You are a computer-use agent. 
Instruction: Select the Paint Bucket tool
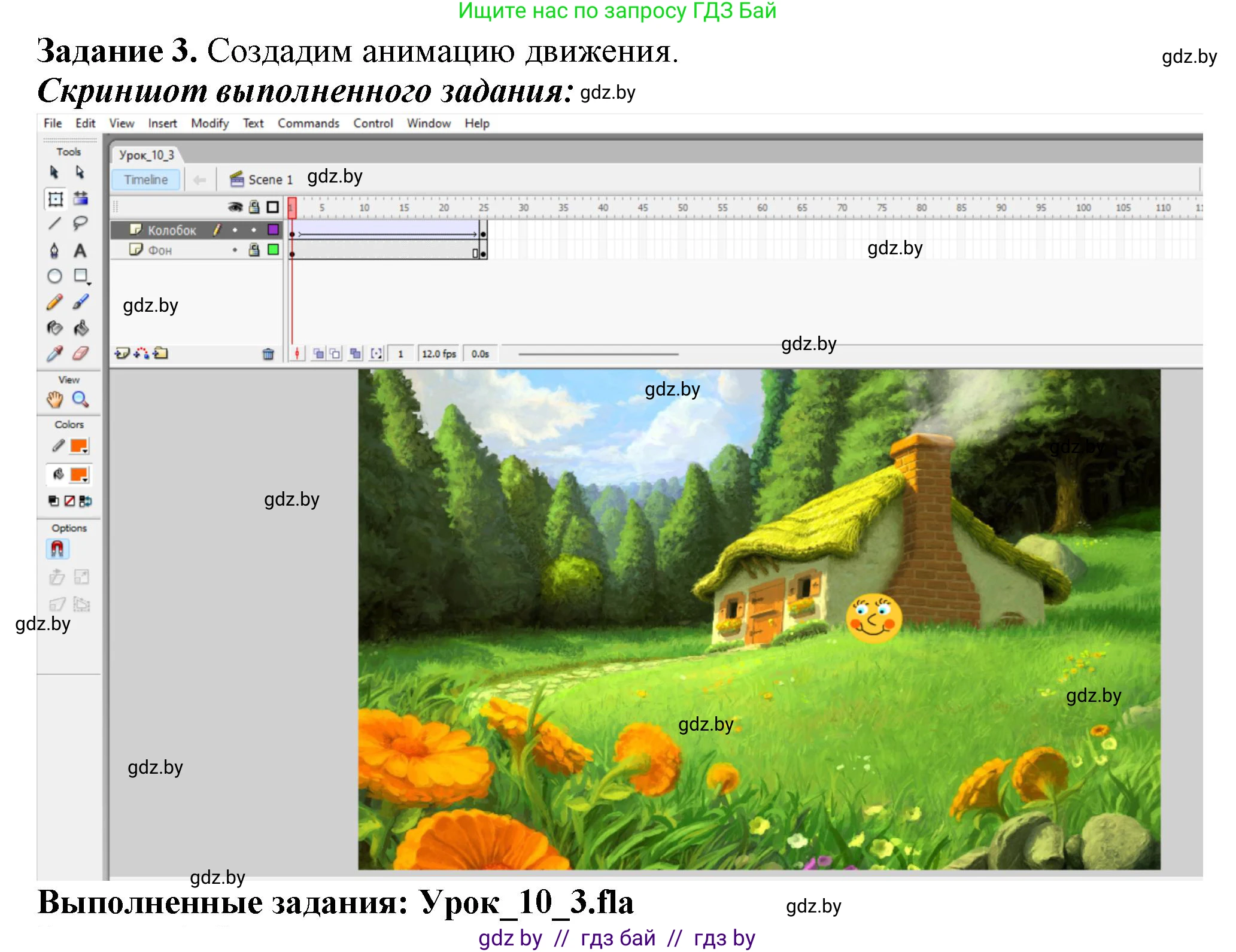coord(80,329)
